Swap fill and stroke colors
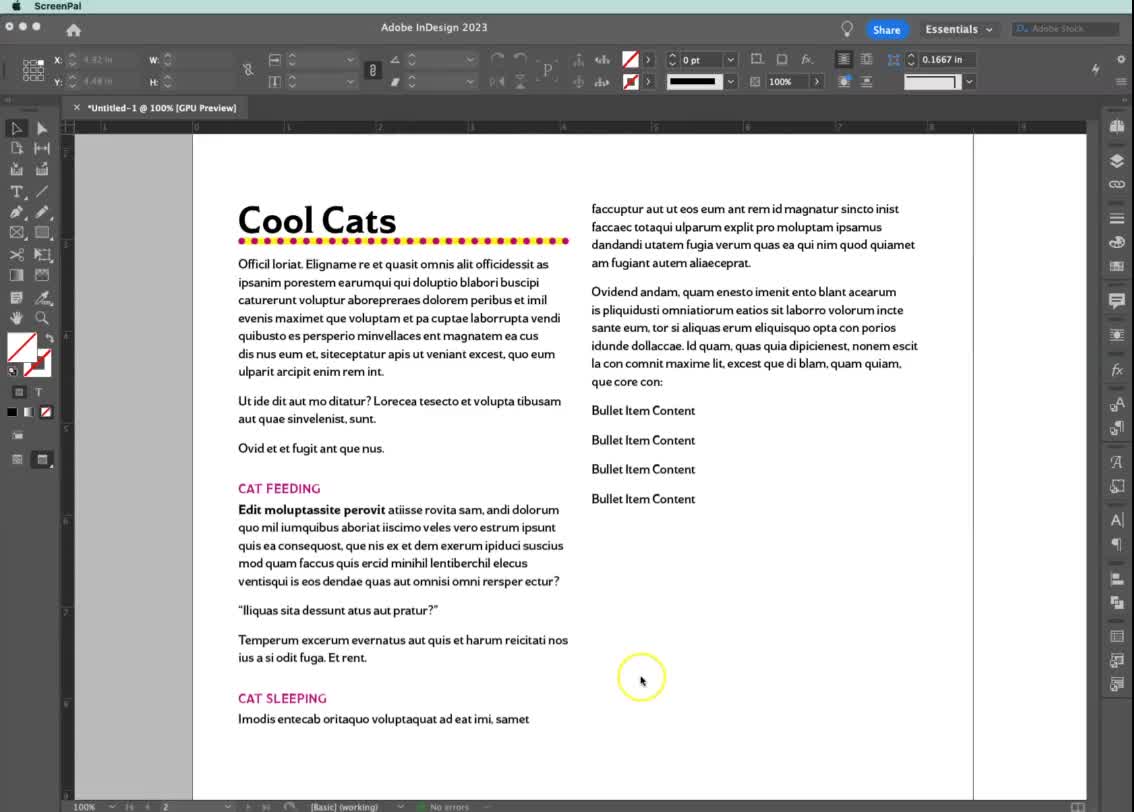The width and height of the screenshot is (1134, 812). (47, 335)
